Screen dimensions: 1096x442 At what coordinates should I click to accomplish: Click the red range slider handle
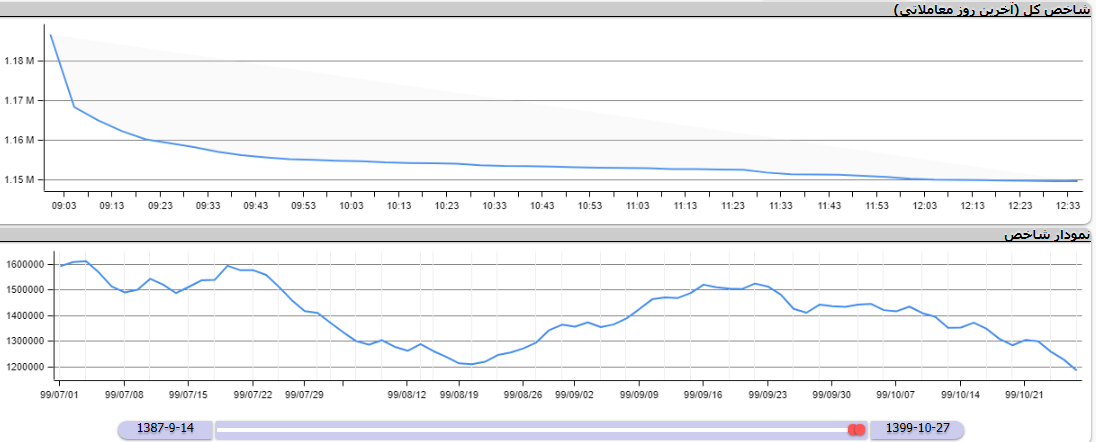point(856,429)
